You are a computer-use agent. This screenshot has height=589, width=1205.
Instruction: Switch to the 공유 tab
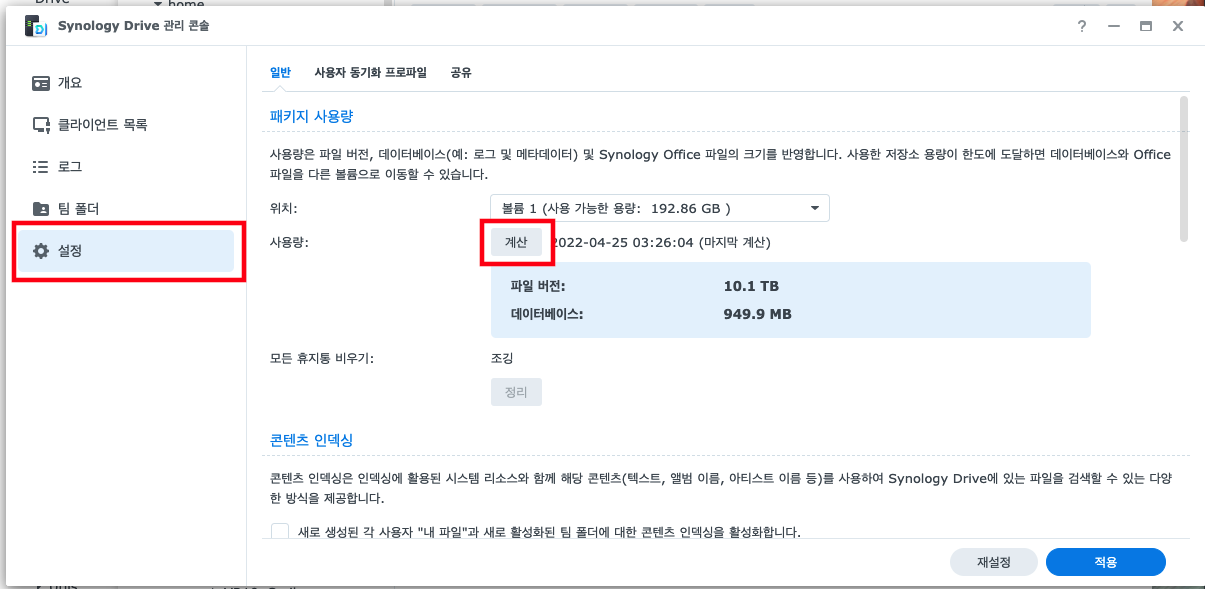pos(461,73)
